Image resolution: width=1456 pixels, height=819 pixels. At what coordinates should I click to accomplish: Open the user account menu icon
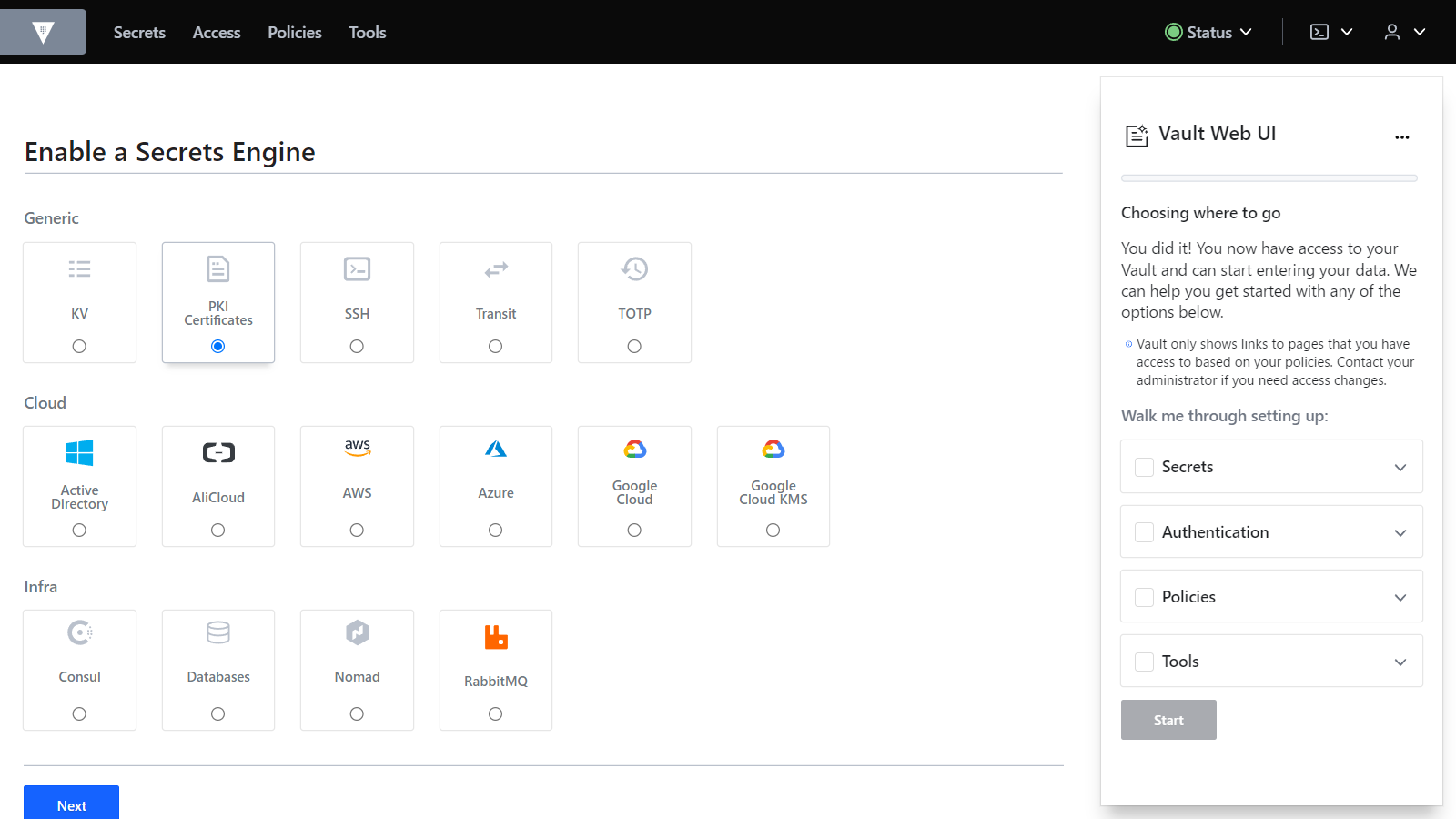pos(1392,32)
